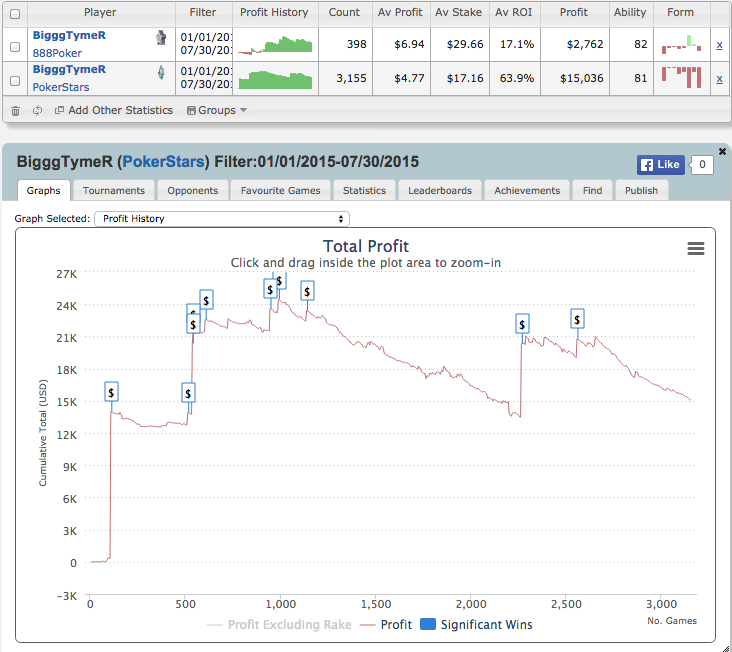Open the Favourite Games tab

280,190
